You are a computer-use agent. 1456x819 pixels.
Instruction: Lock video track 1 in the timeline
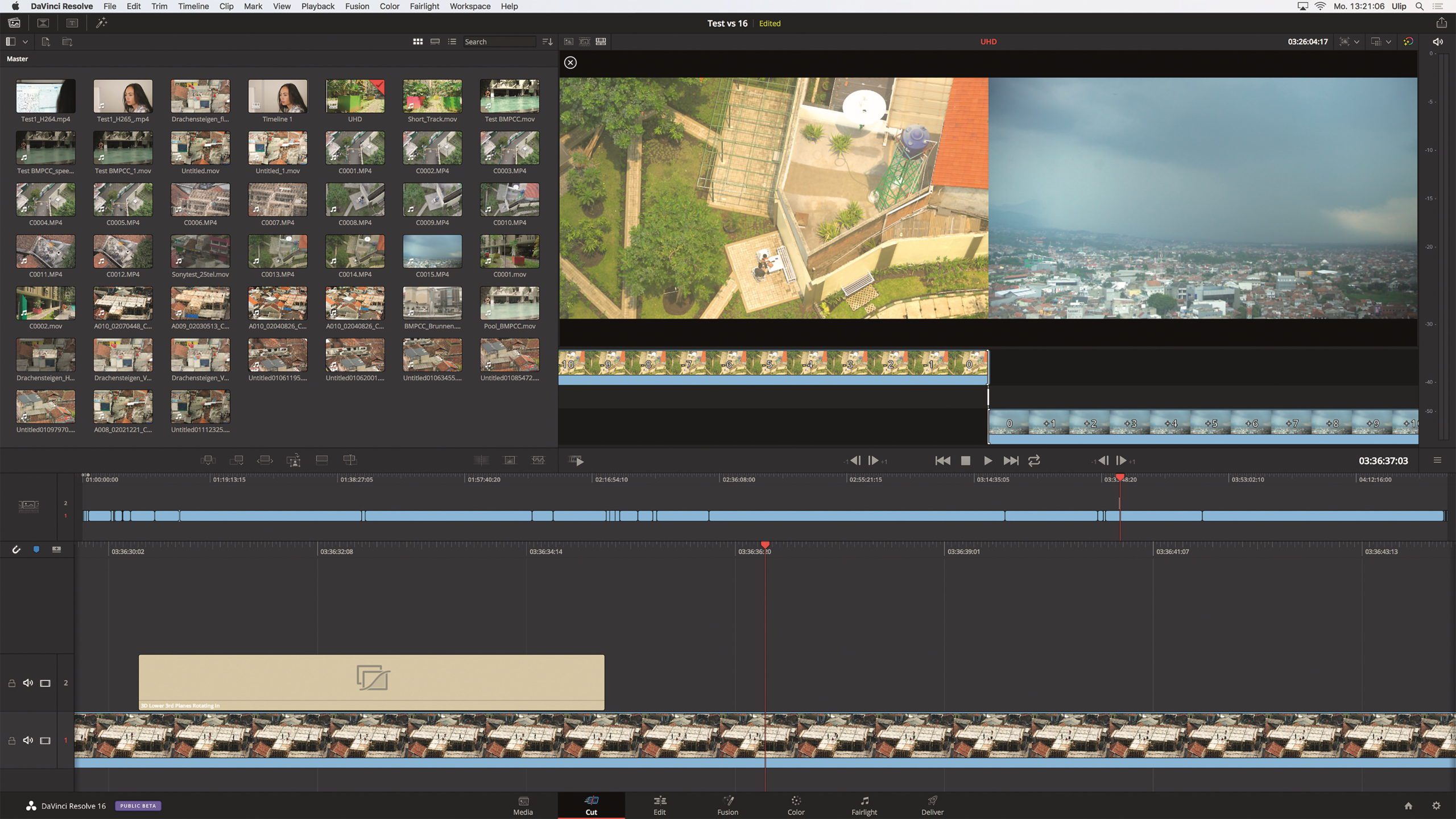point(11,740)
